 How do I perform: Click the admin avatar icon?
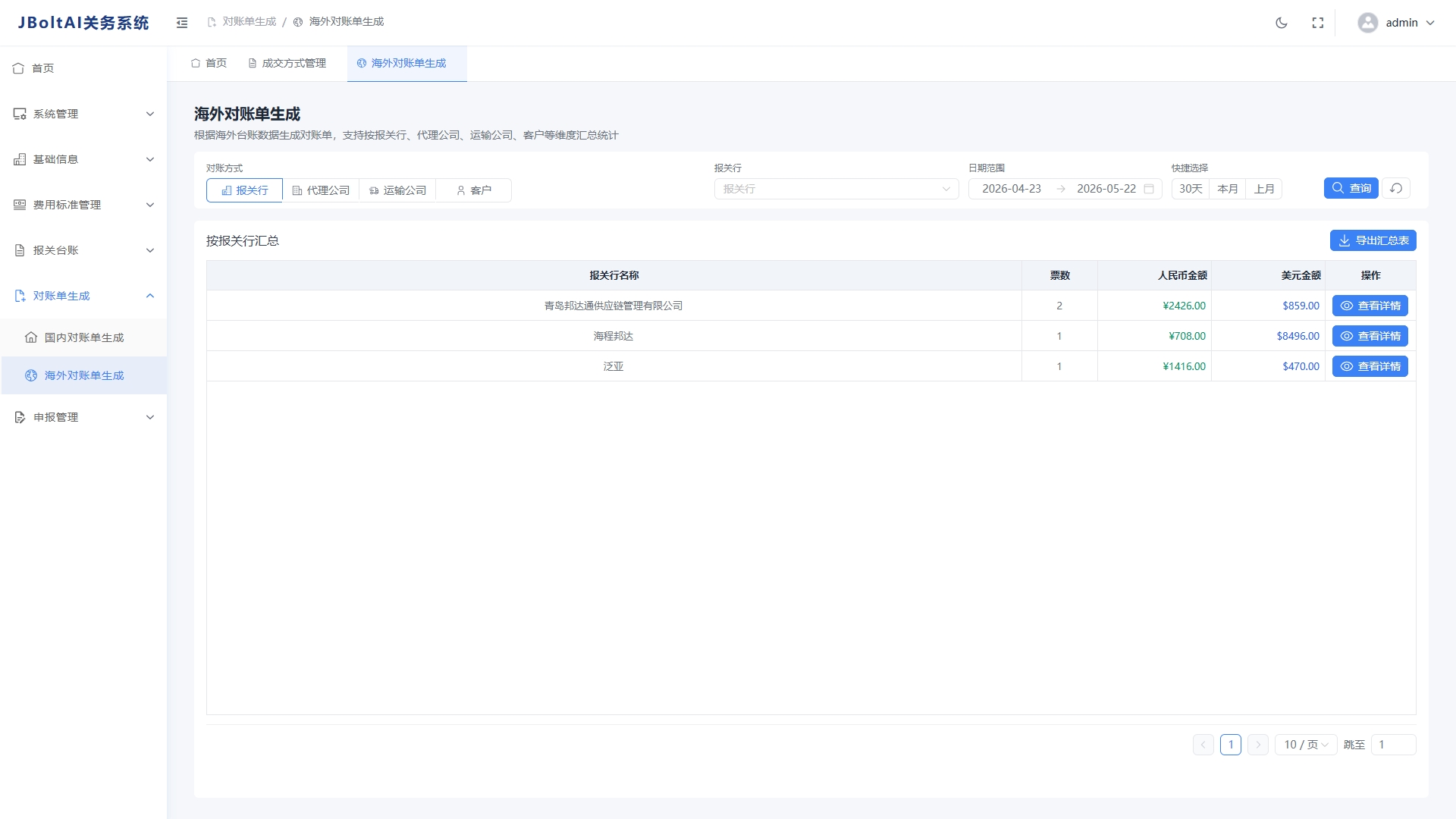[1368, 23]
